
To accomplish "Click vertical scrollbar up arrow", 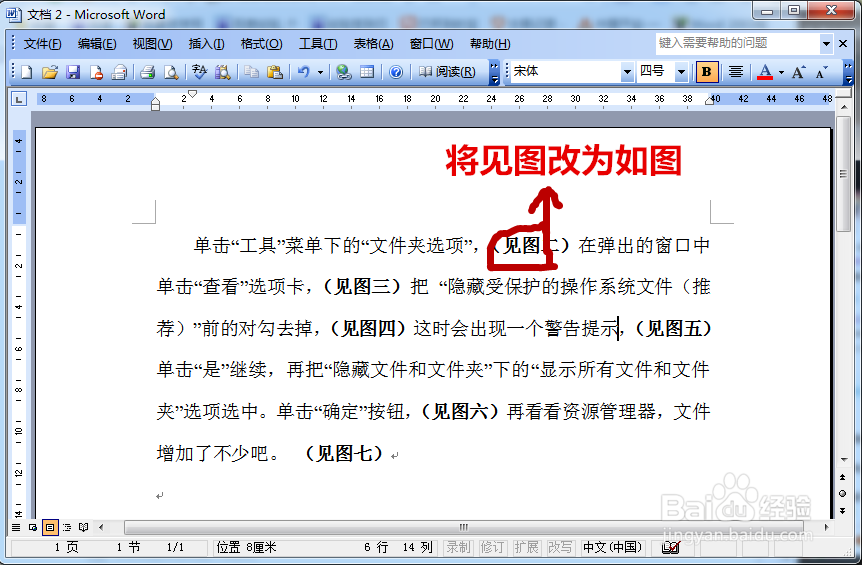I will pyautogui.click(x=843, y=107).
